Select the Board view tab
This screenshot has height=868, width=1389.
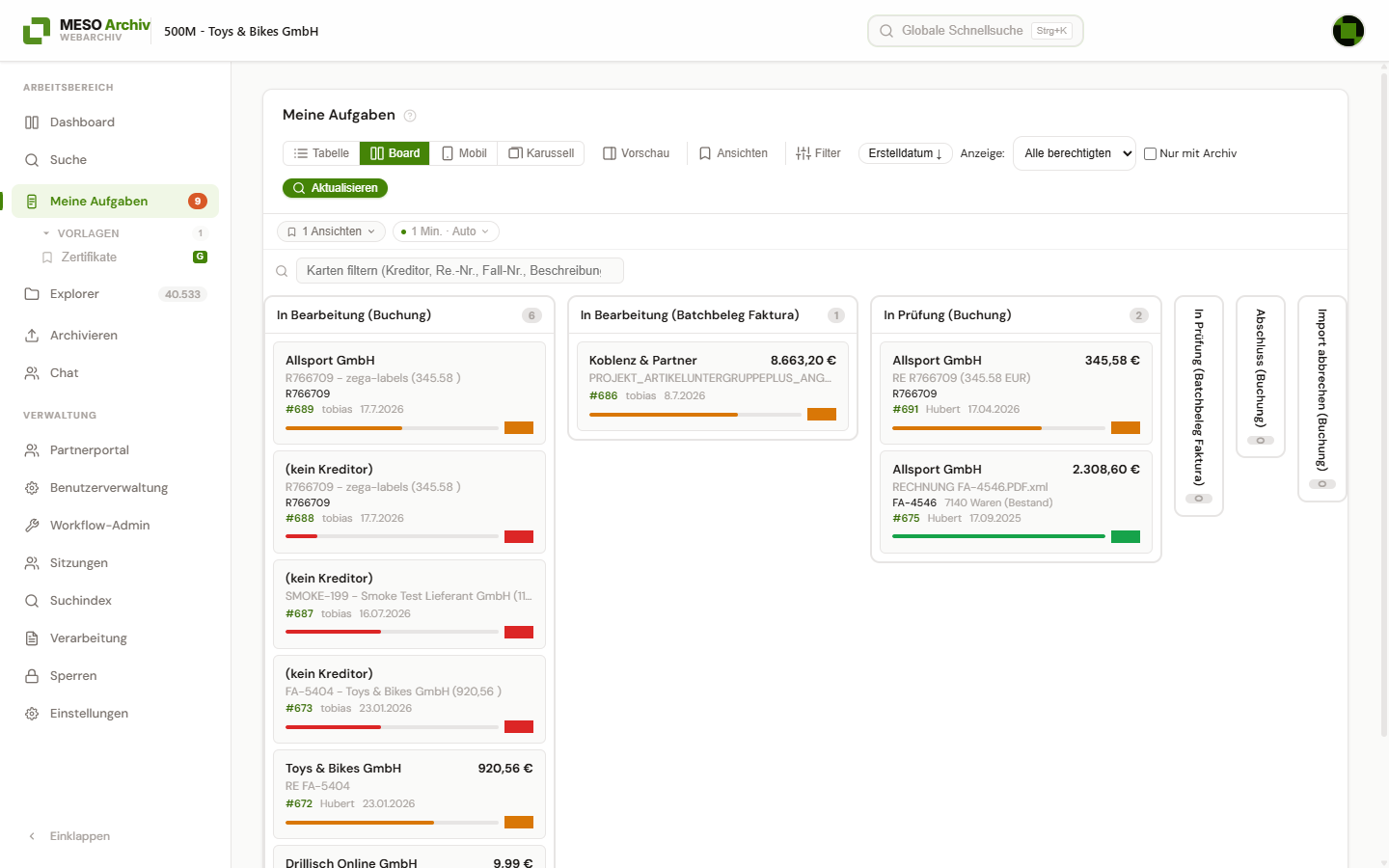coord(395,153)
